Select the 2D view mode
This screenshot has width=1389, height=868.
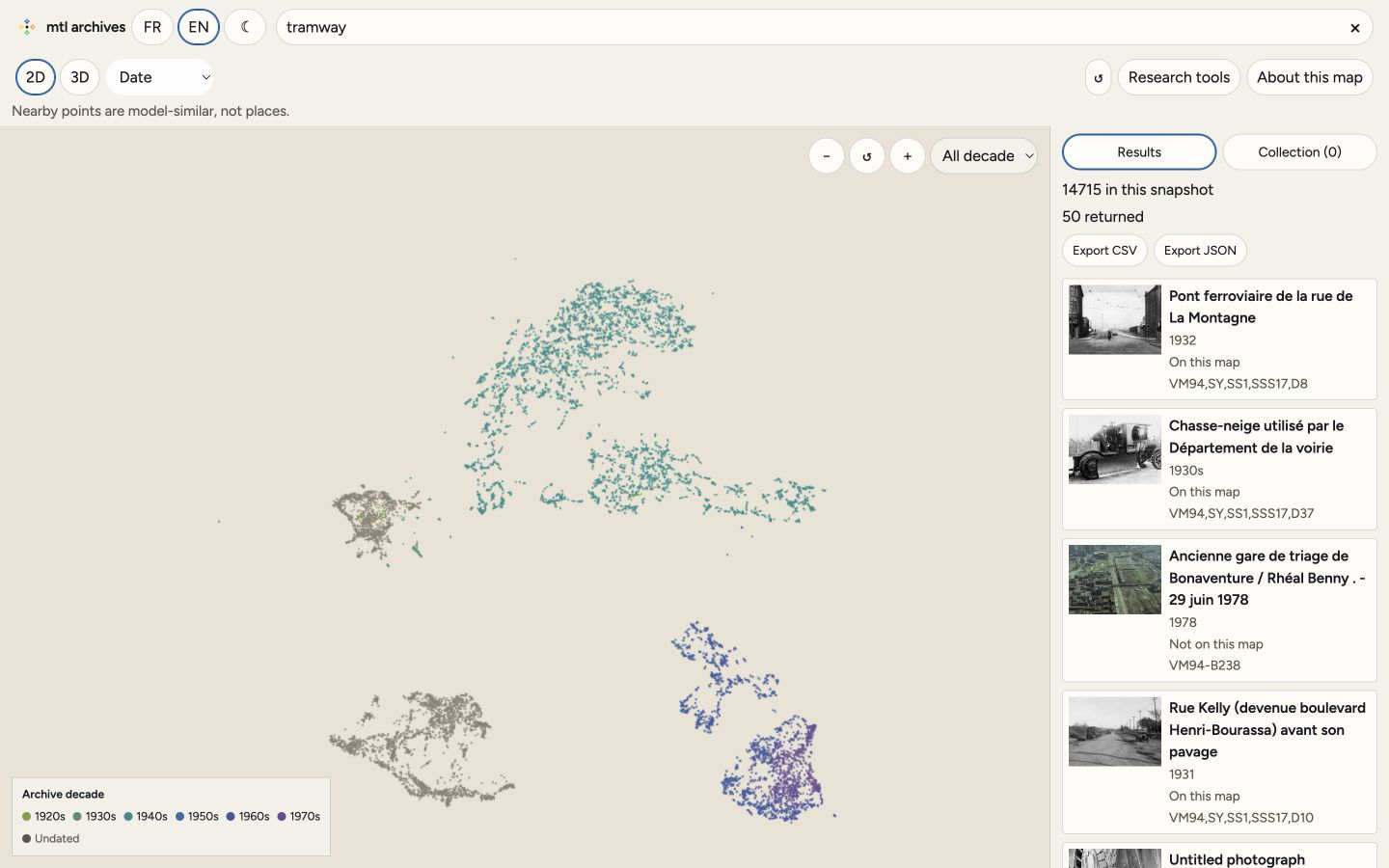coord(36,77)
